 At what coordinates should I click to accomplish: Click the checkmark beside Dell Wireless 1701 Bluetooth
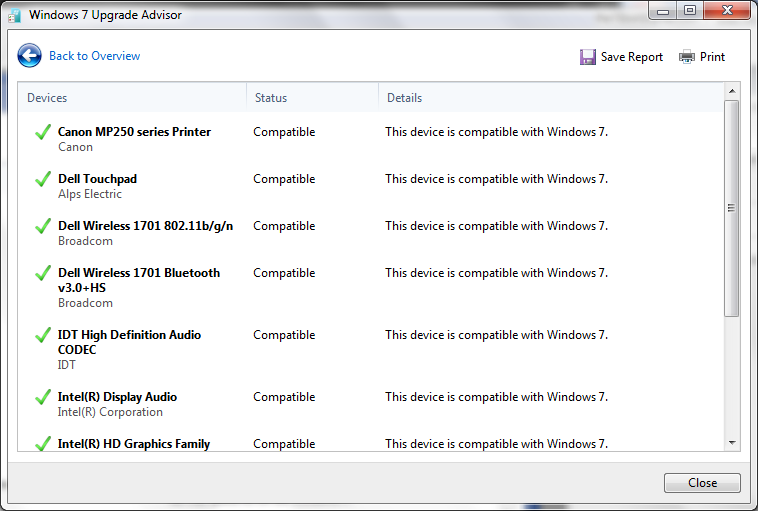[x=43, y=273]
